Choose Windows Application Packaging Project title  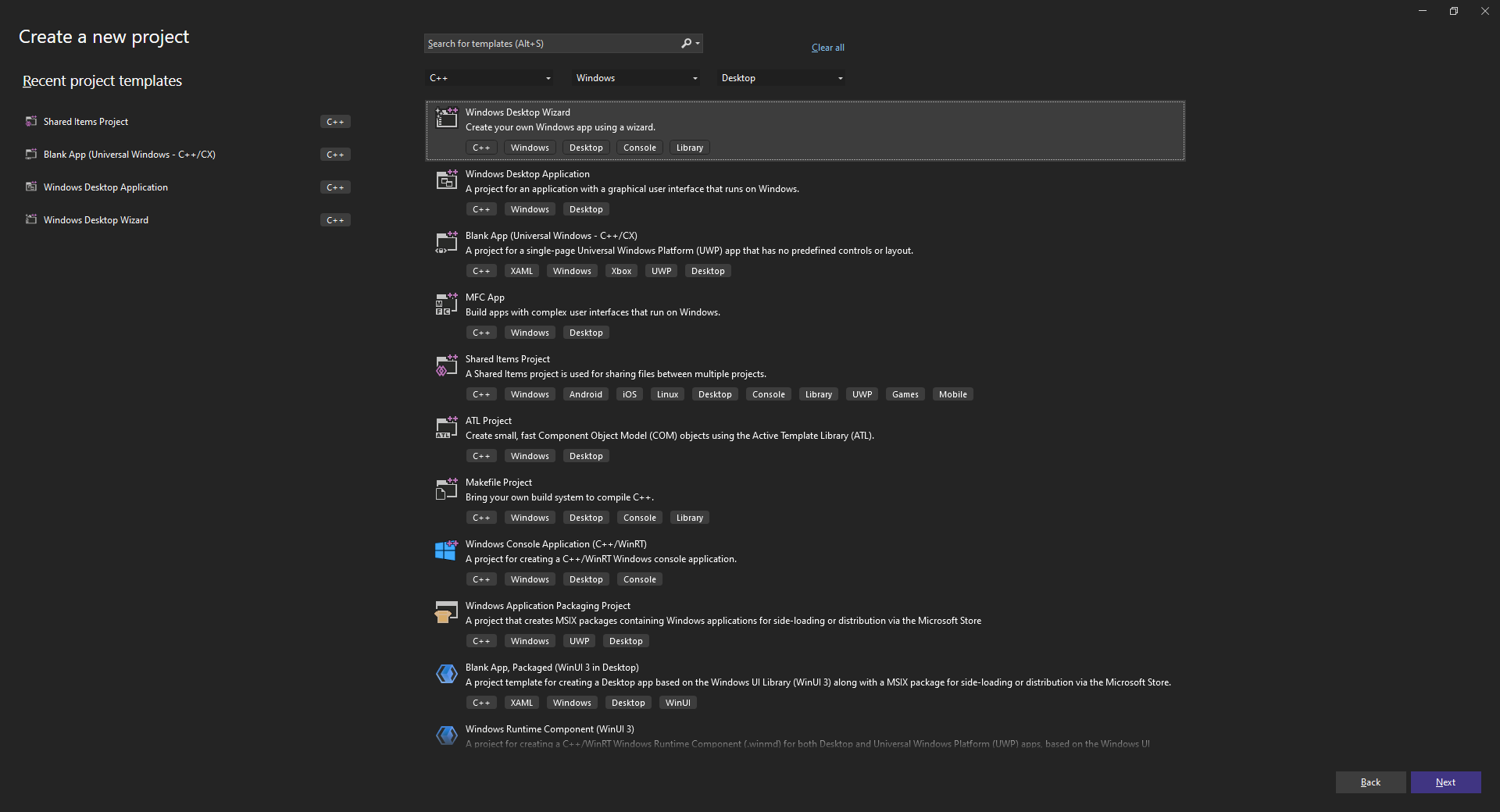tap(548, 606)
